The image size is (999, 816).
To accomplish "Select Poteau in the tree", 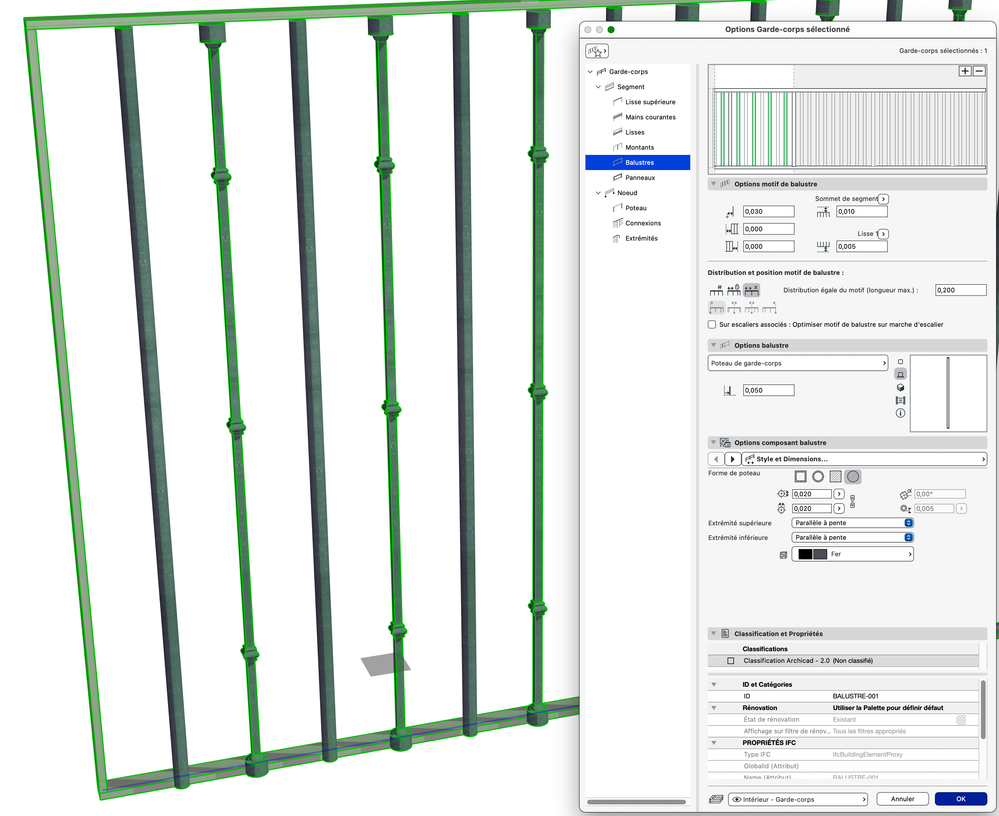I will tap(635, 208).
